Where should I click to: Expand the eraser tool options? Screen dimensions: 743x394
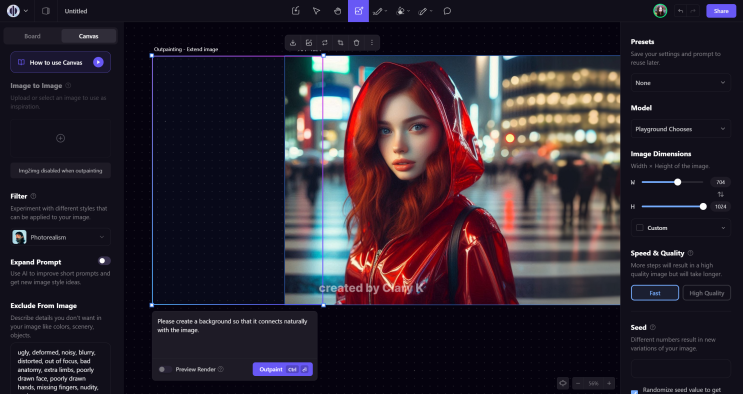pos(431,11)
